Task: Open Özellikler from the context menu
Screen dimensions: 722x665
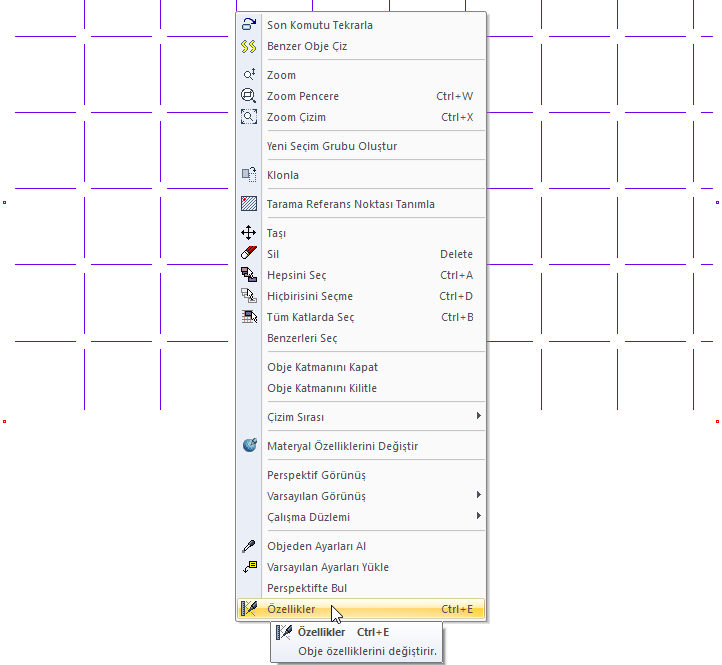Action: (x=361, y=609)
